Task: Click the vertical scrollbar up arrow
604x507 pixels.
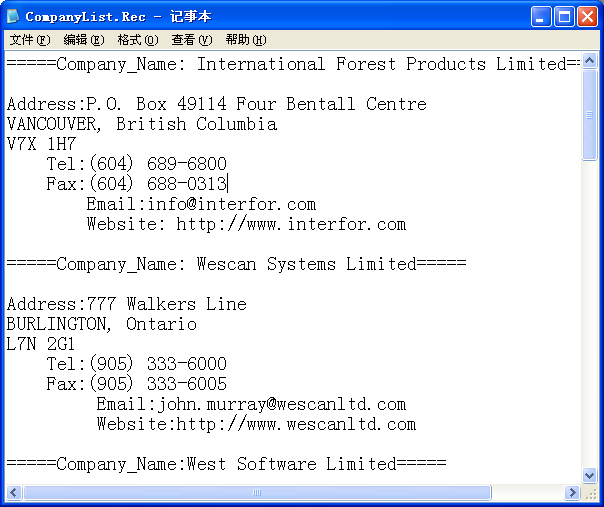Action: click(x=590, y=62)
